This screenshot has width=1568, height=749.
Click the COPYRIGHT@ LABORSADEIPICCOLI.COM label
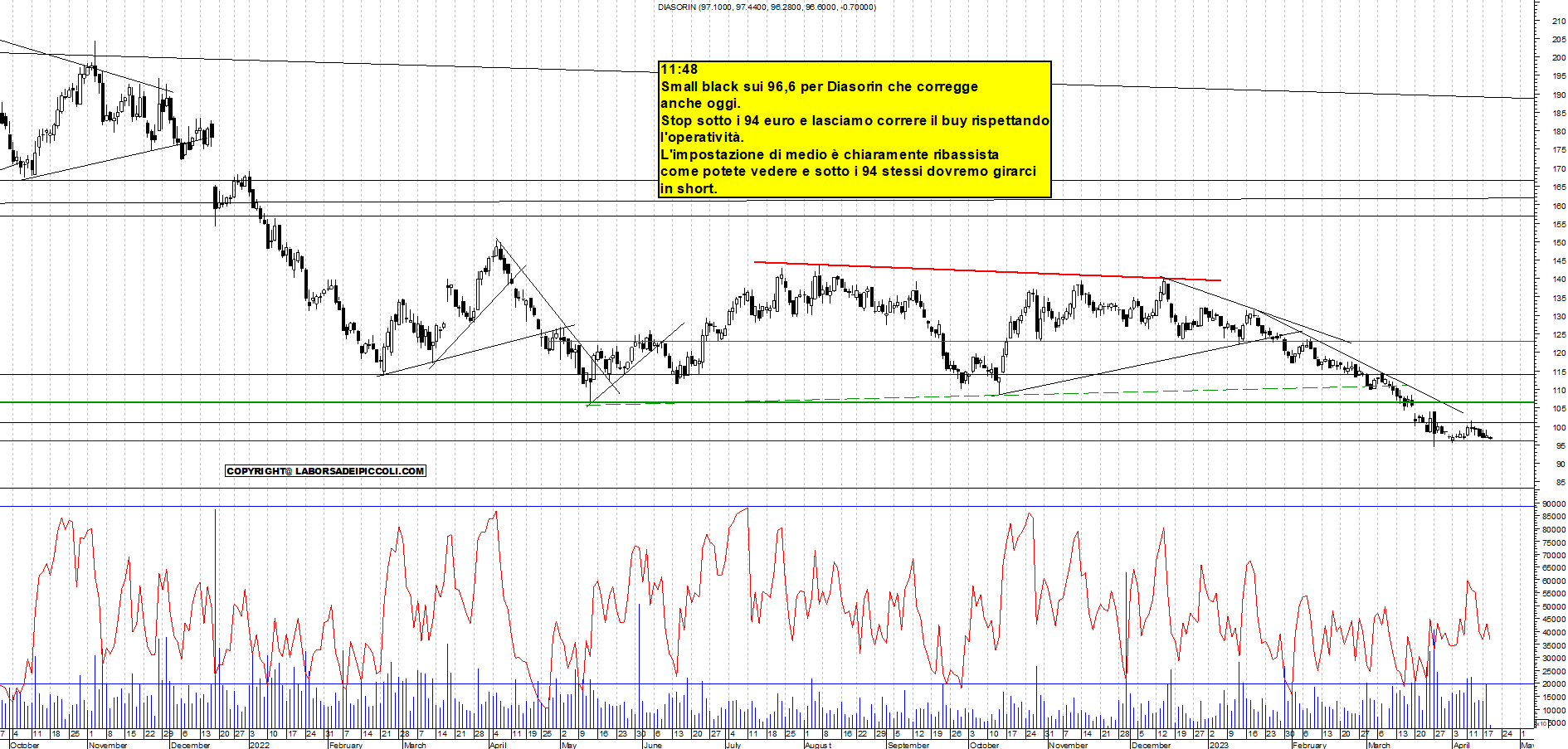[x=325, y=471]
